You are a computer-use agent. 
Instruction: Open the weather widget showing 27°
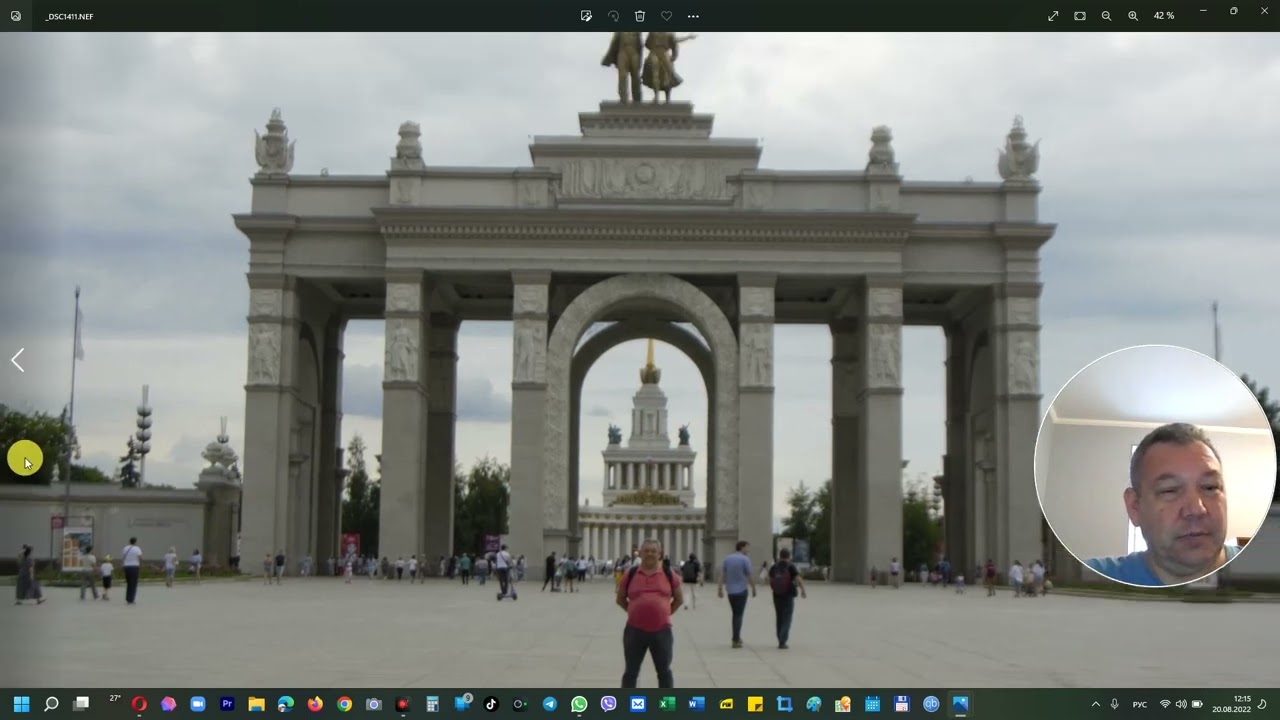(x=115, y=699)
